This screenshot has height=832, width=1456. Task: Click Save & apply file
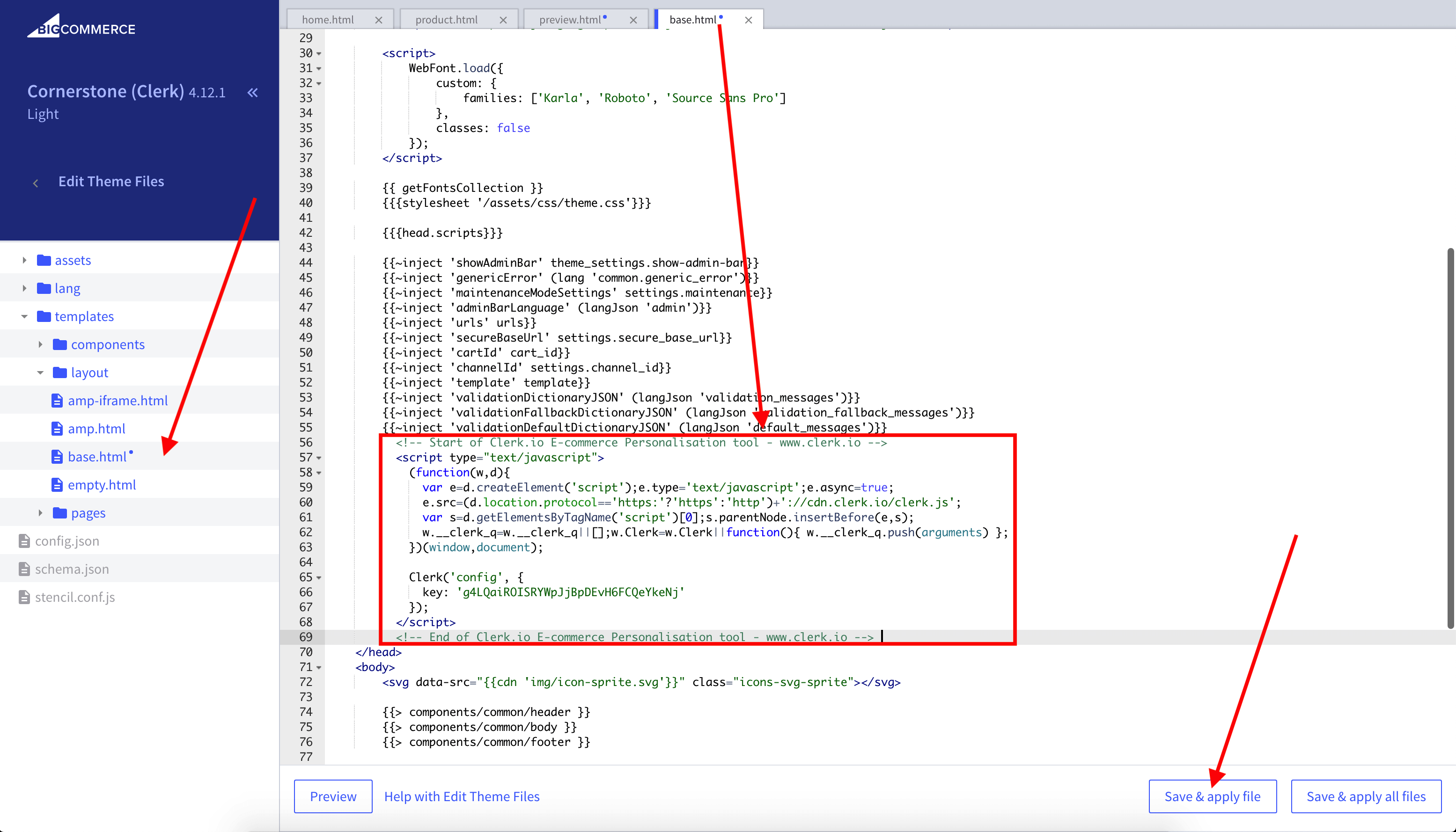click(1213, 796)
